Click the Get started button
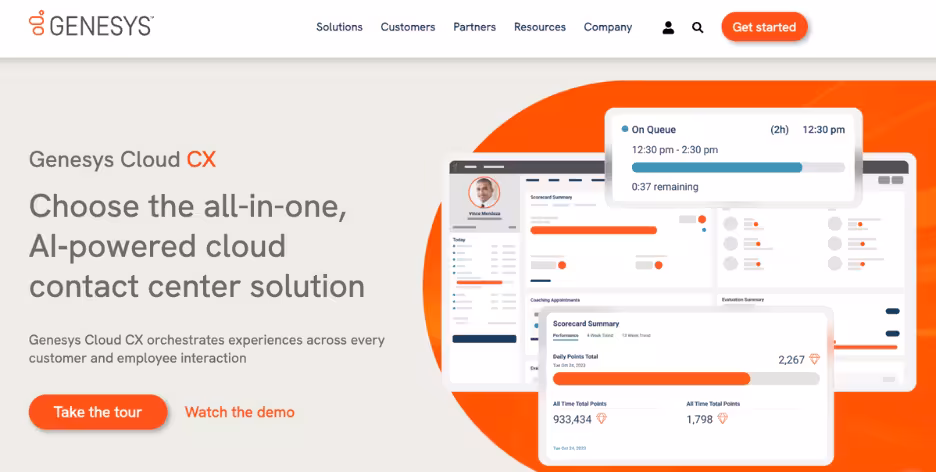The height and width of the screenshot is (472, 936). point(764,27)
